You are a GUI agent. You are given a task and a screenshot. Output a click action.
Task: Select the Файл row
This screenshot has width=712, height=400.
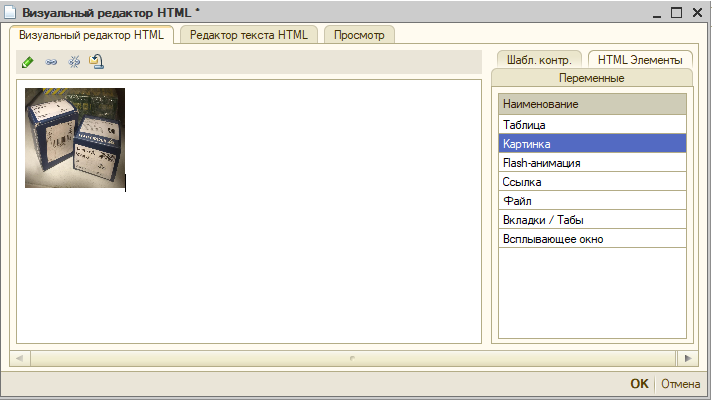click(592, 201)
